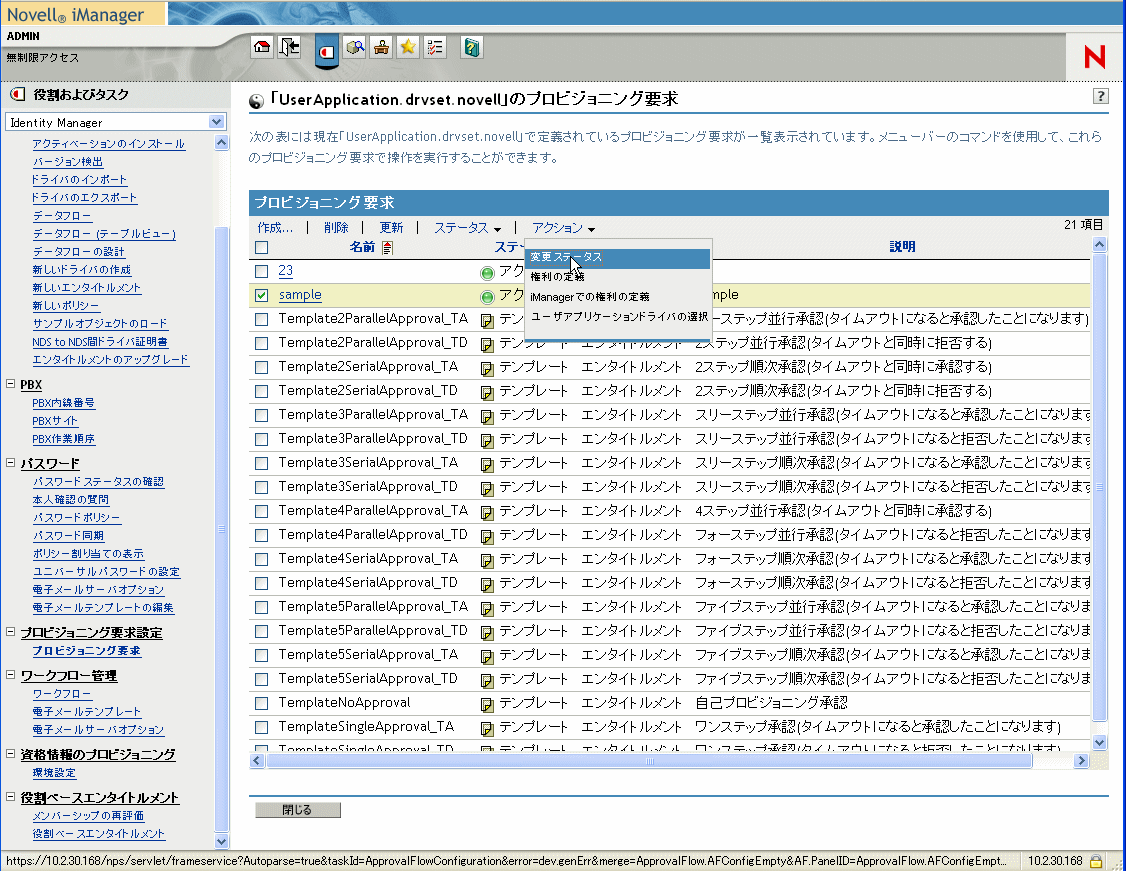This screenshot has height=871, width=1126.
Task: Open the View Objects magnifier icon
Action: click(x=355, y=47)
